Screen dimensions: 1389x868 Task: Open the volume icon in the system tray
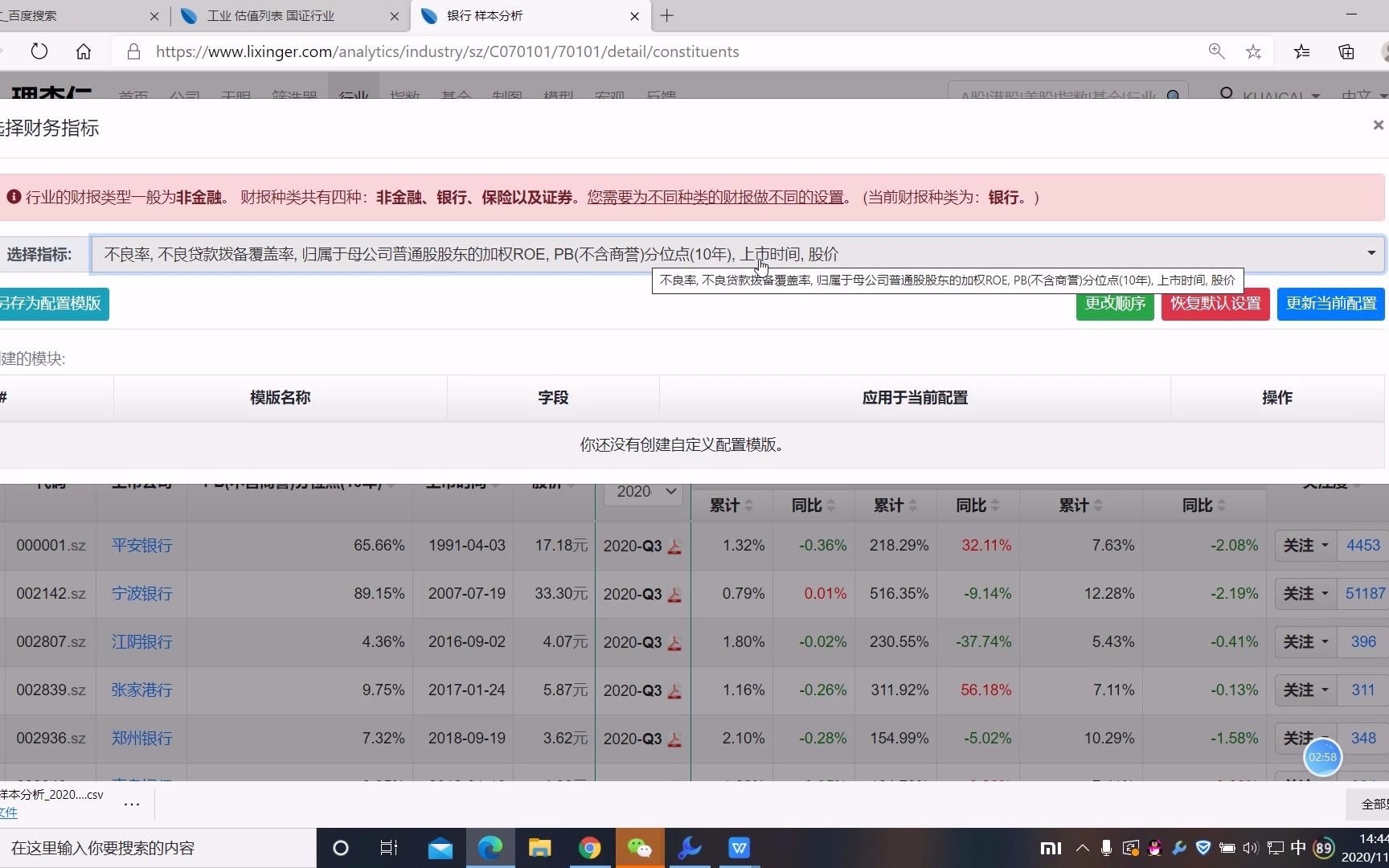click(x=1250, y=848)
